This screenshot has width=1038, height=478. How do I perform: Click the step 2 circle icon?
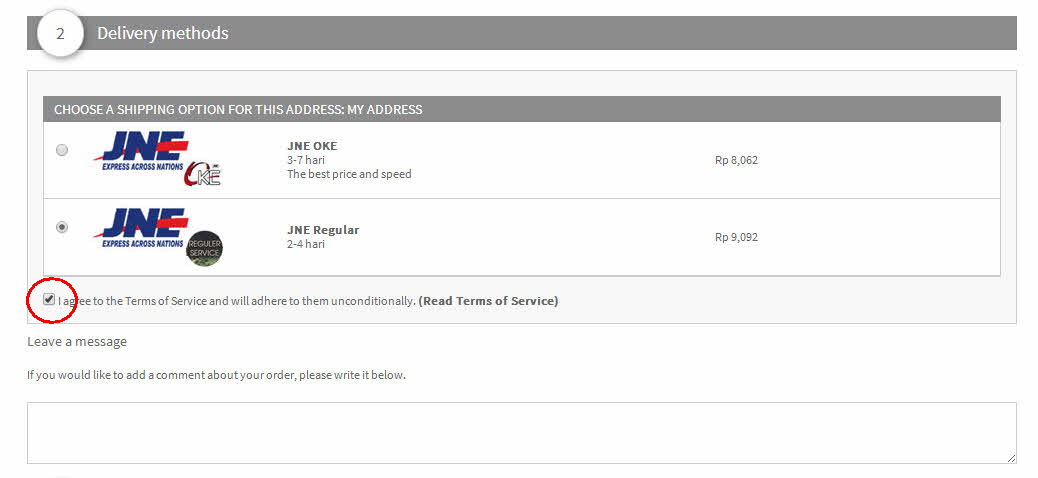coord(60,34)
